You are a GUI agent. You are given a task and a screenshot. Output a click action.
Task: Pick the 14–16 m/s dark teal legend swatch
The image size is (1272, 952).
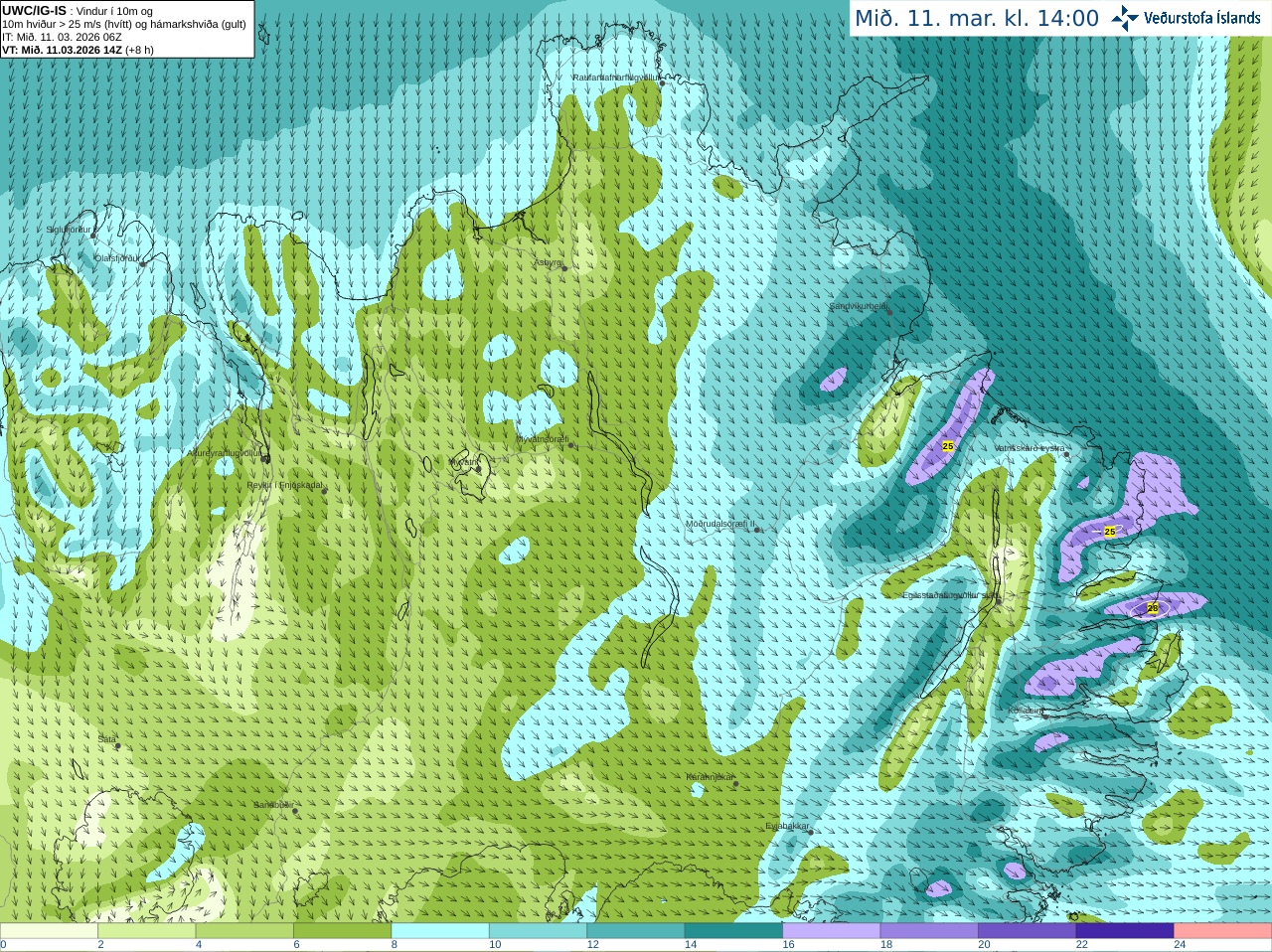tap(733, 931)
